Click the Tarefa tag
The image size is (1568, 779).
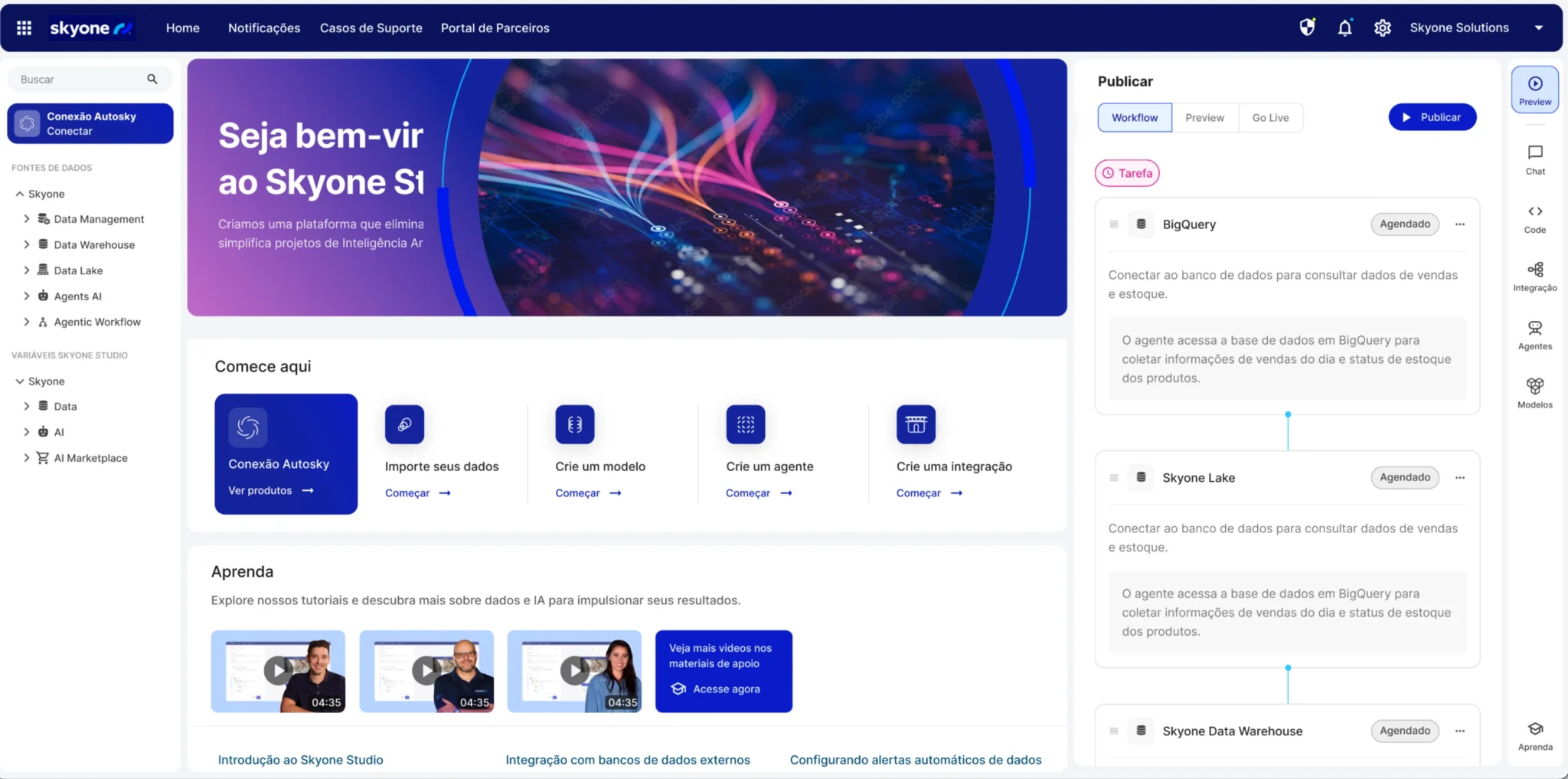pyautogui.click(x=1127, y=173)
